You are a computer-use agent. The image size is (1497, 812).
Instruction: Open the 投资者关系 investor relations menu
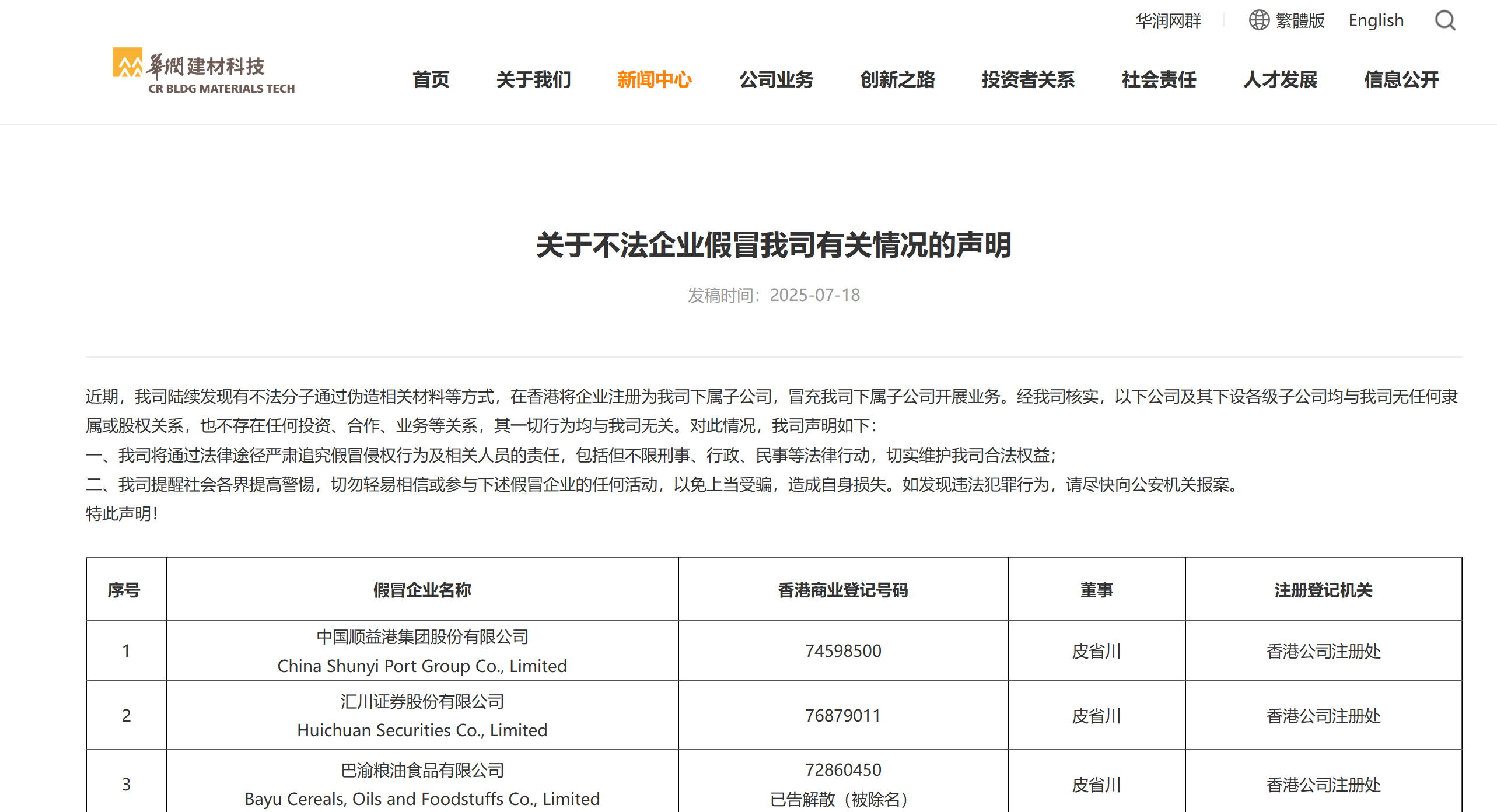[x=1028, y=79]
